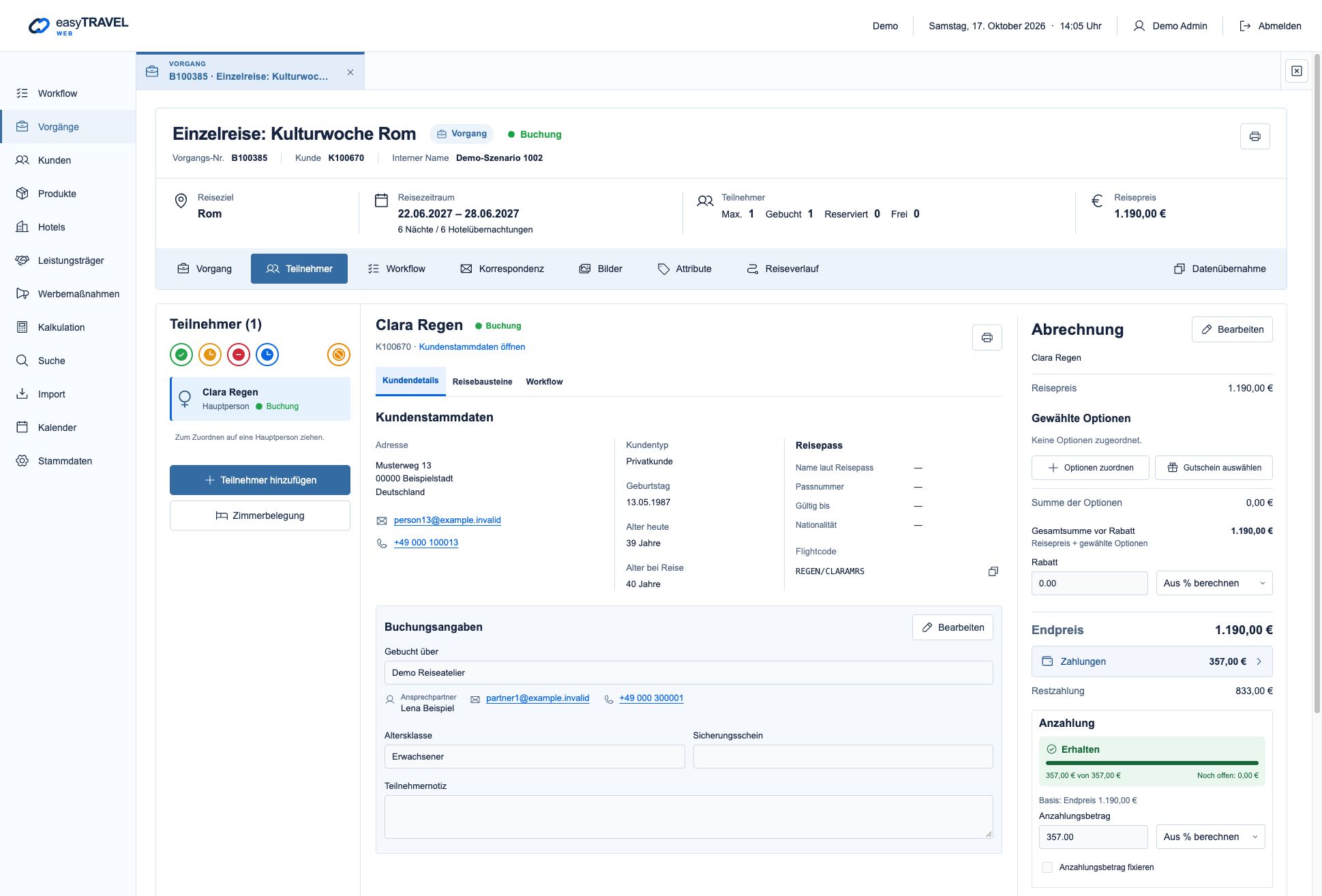
Task: Click the Datenübernahme button
Action: click(1220, 269)
